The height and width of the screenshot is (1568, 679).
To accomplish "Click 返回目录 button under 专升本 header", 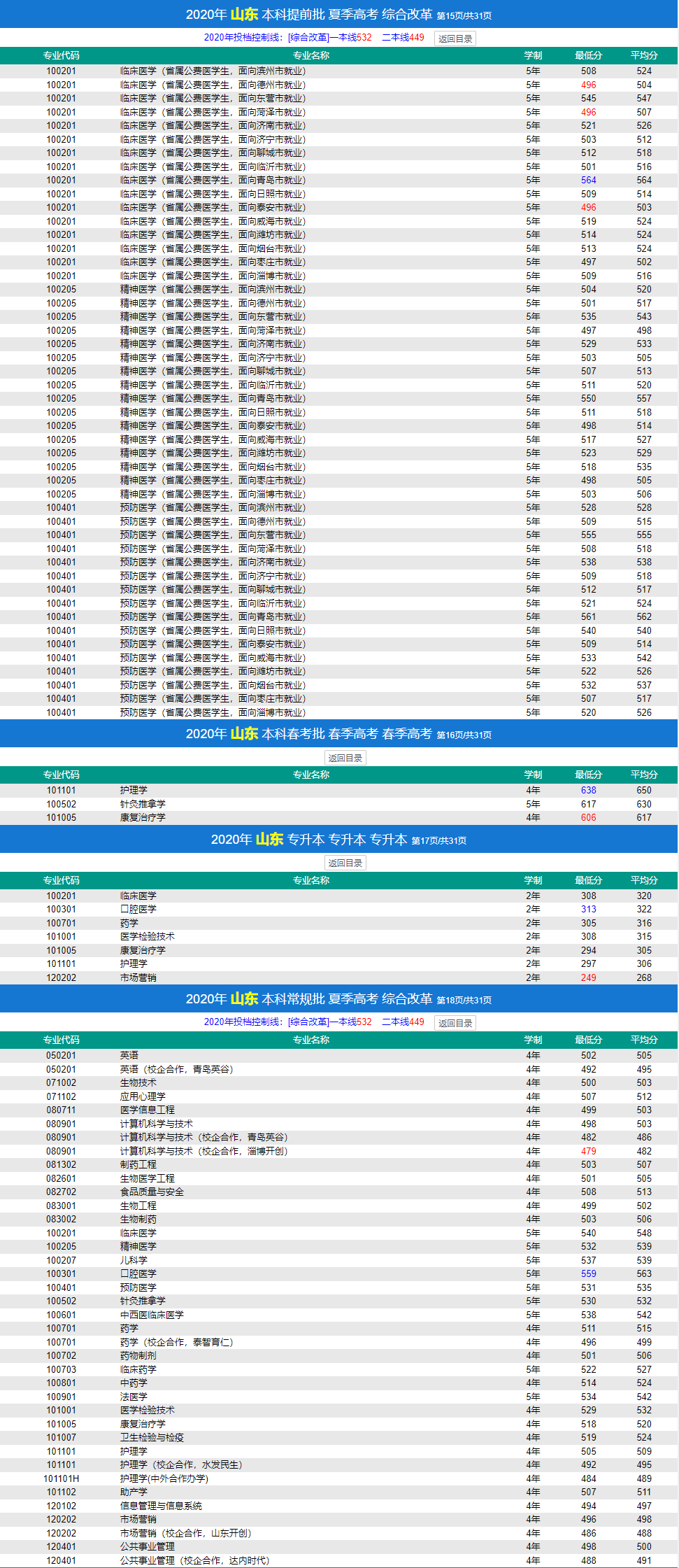I will [x=345, y=863].
